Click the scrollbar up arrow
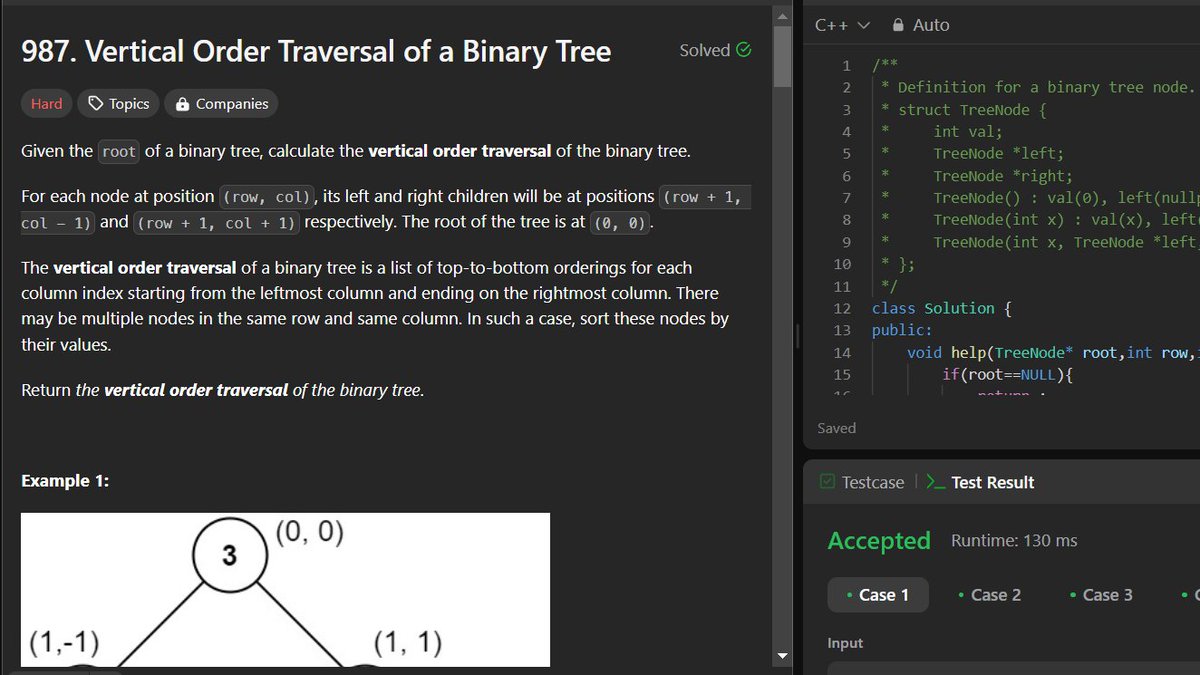 [x=783, y=14]
